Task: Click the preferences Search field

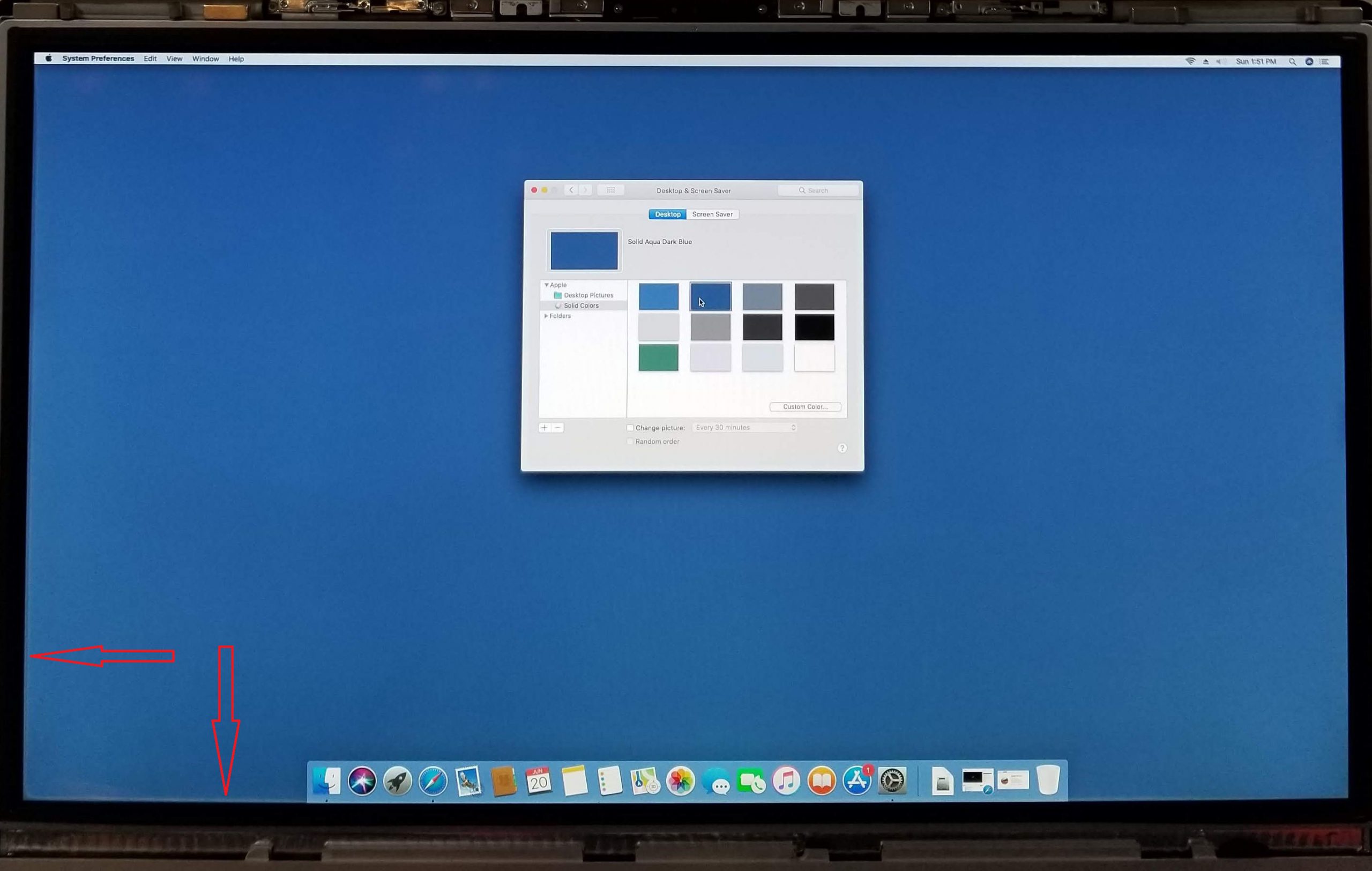Action: (818, 190)
